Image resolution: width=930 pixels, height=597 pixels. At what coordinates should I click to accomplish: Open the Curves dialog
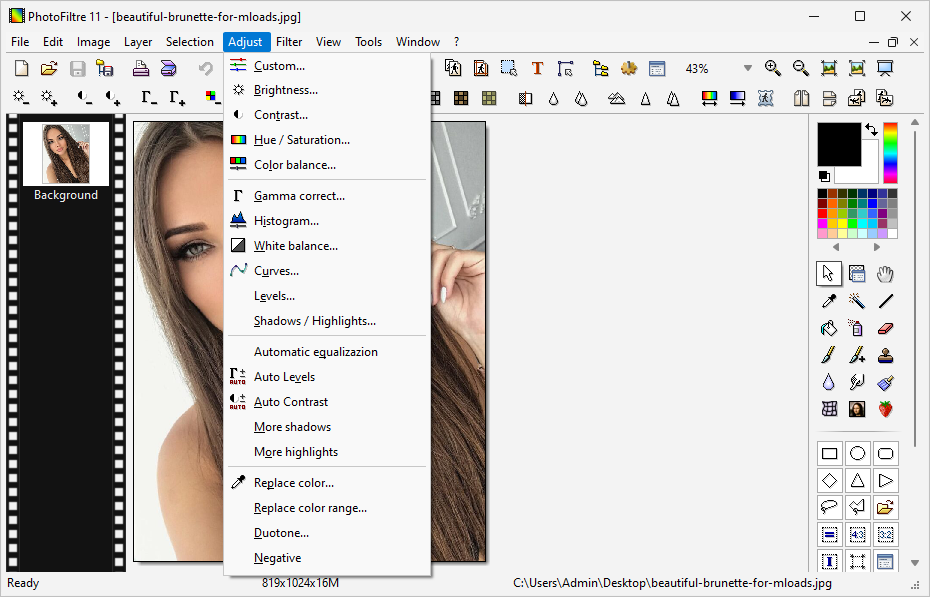click(277, 270)
